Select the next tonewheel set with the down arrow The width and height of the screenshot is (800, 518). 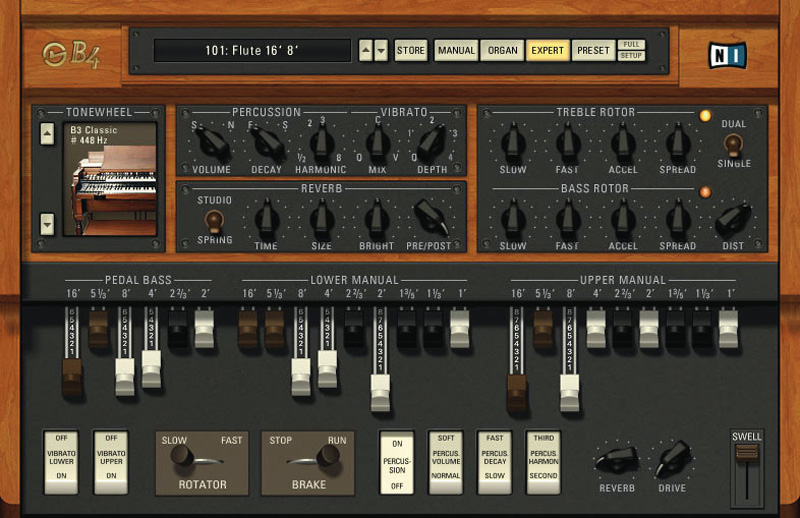click(47, 224)
